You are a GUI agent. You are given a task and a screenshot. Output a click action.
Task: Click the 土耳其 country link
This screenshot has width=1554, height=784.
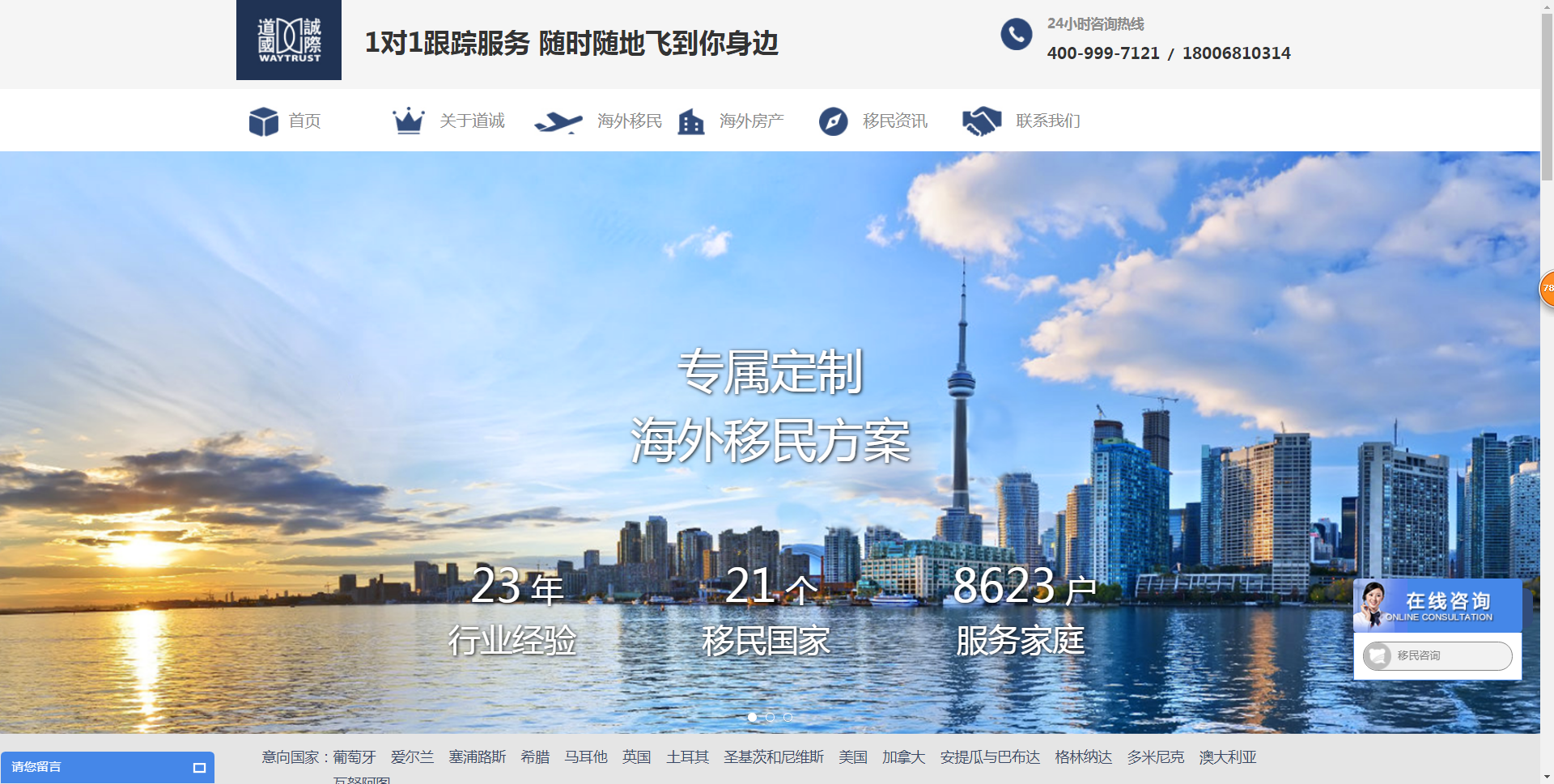pyautogui.click(x=687, y=757)
